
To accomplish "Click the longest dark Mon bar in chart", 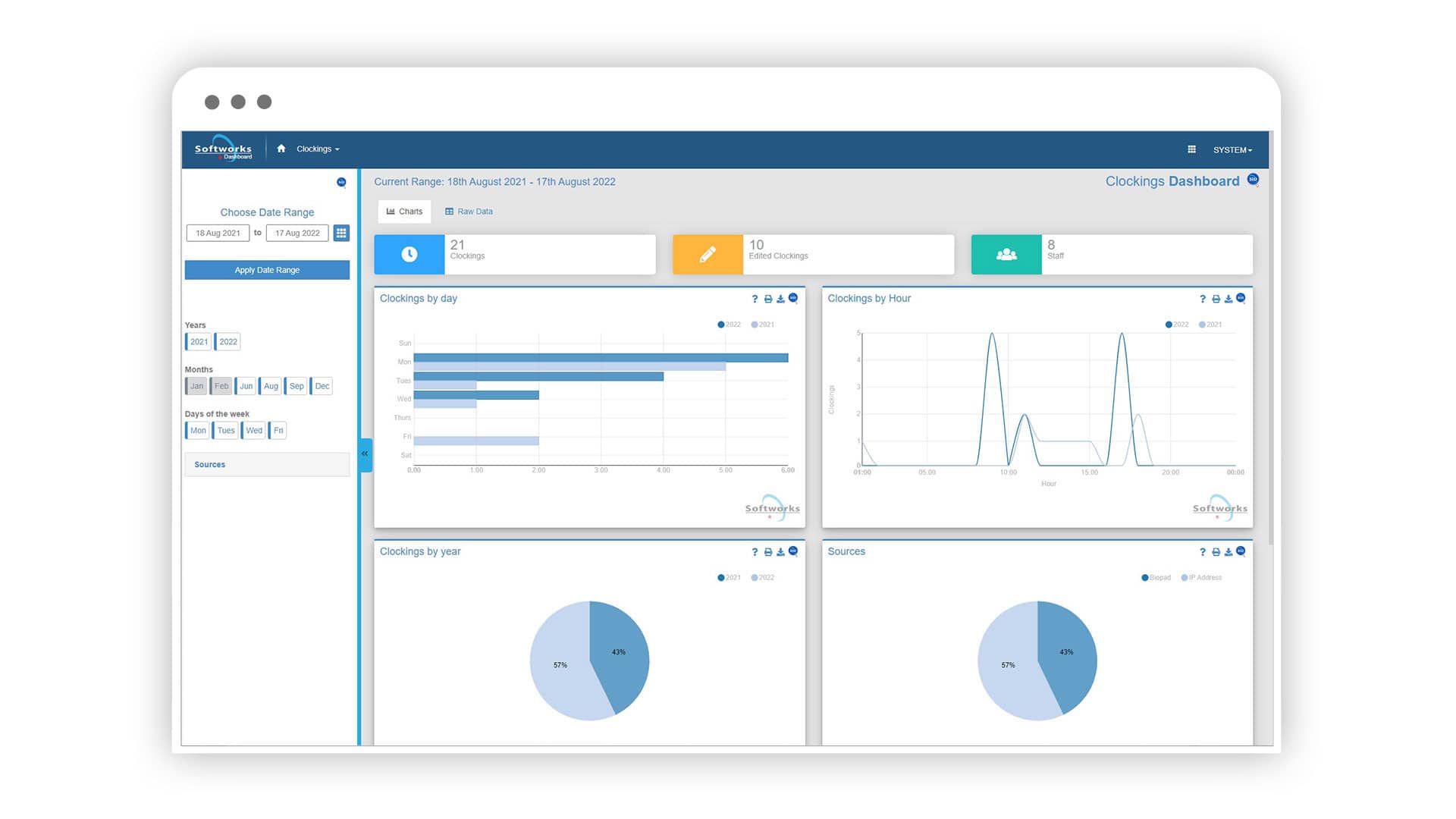I will pyautogui.click(x=601, y=357).
